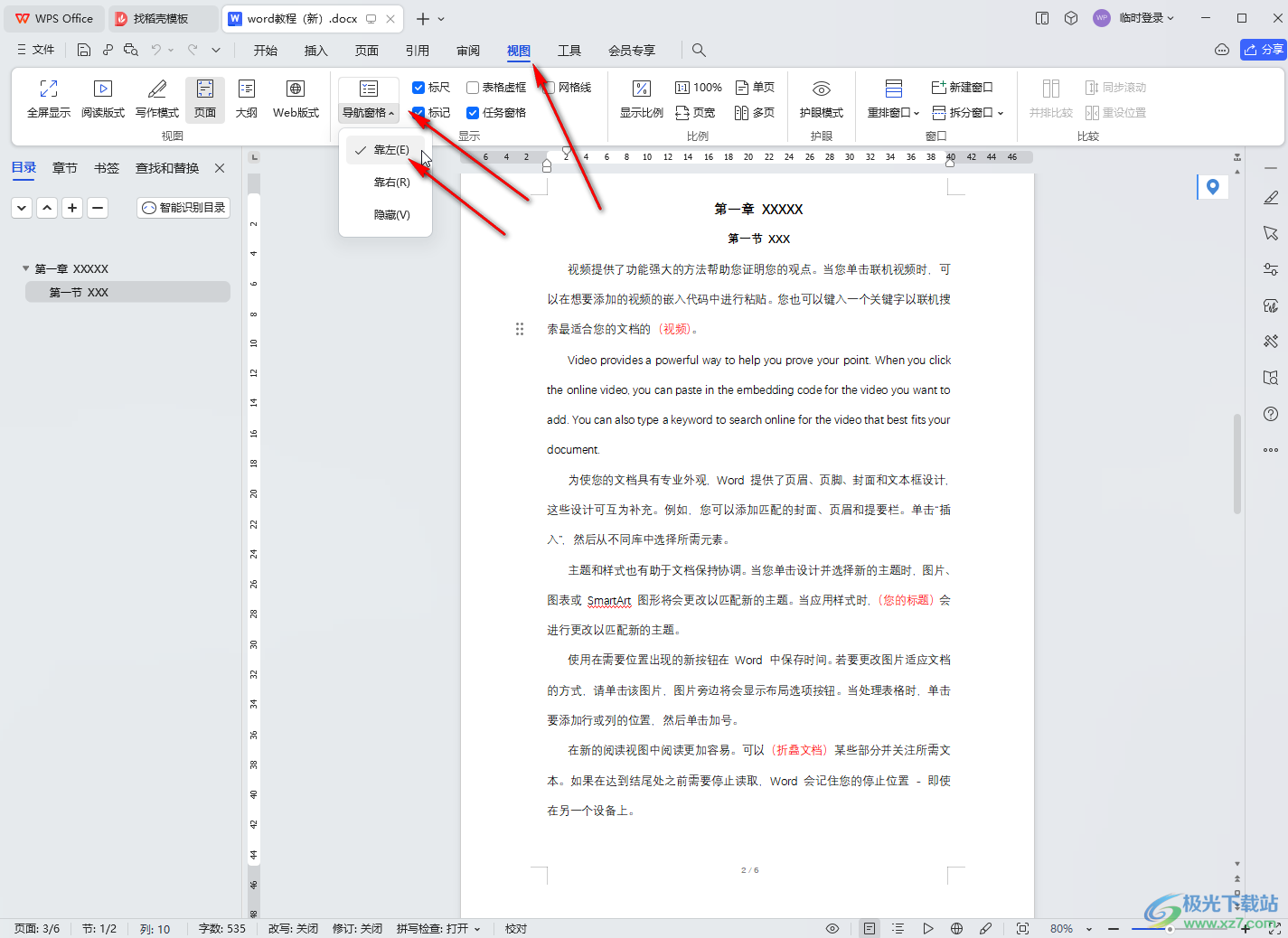Click the smart recognize TOC button
This screenshot has width=1288, height=938.
click(183, 208)
